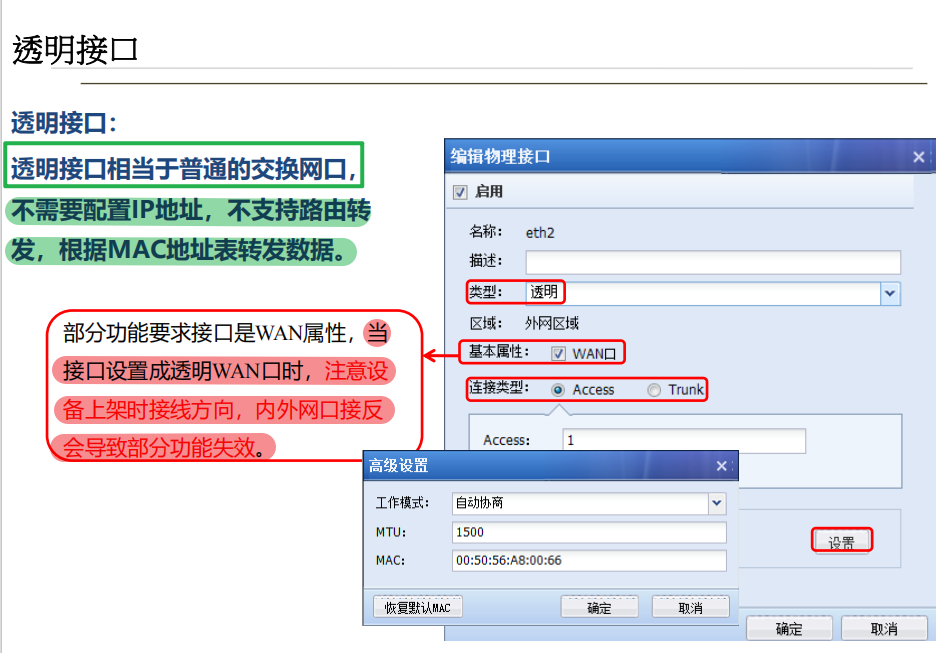
Task: Click the Access value field
Action: click(x=684, y=441)
